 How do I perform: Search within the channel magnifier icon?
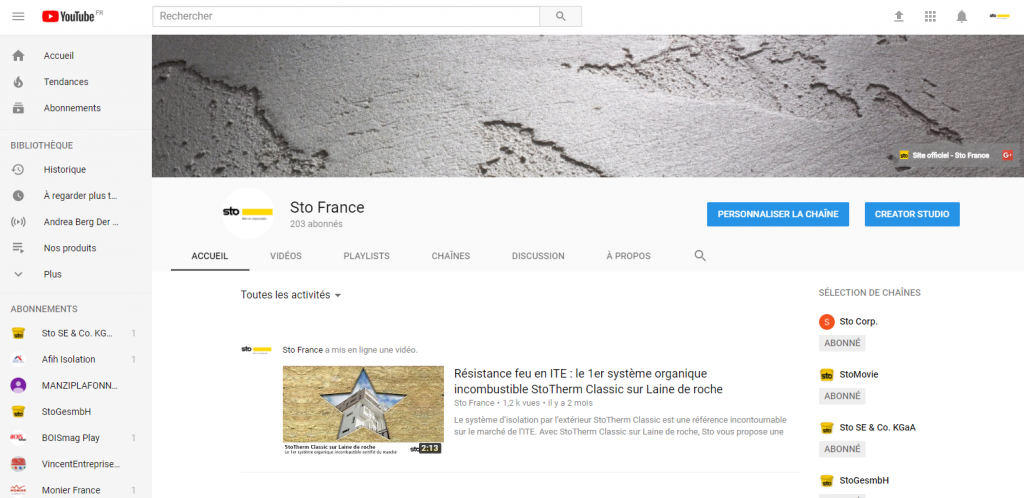point(700,256)
